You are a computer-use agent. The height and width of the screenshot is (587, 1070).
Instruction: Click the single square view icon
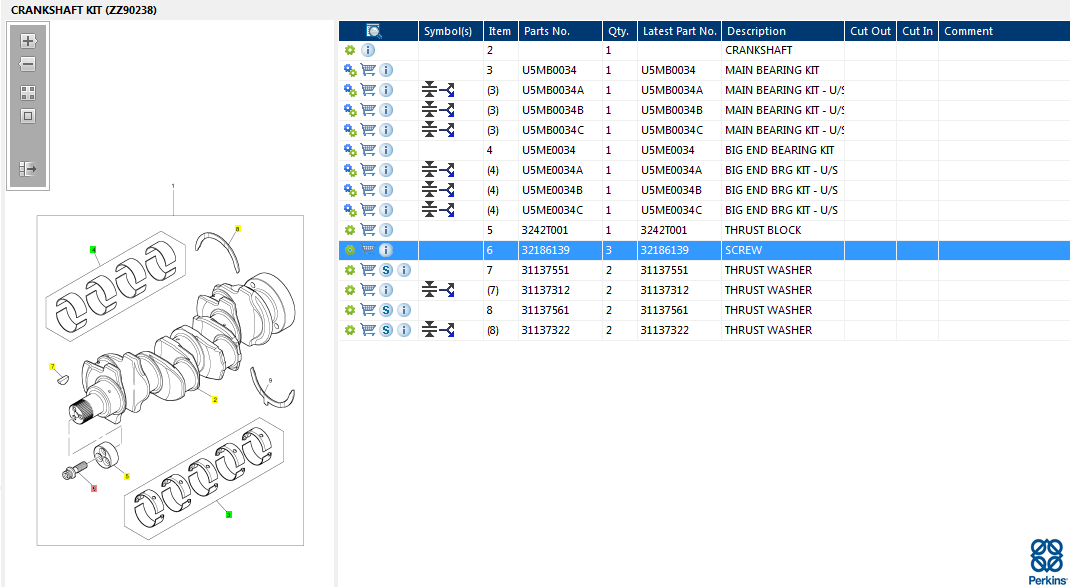pos(28,116)
